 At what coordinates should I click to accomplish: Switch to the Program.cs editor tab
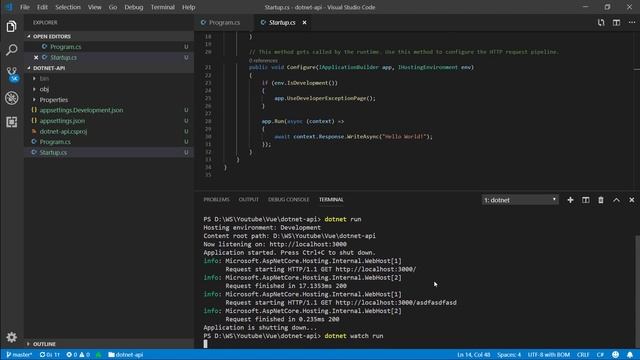[224, 22]
